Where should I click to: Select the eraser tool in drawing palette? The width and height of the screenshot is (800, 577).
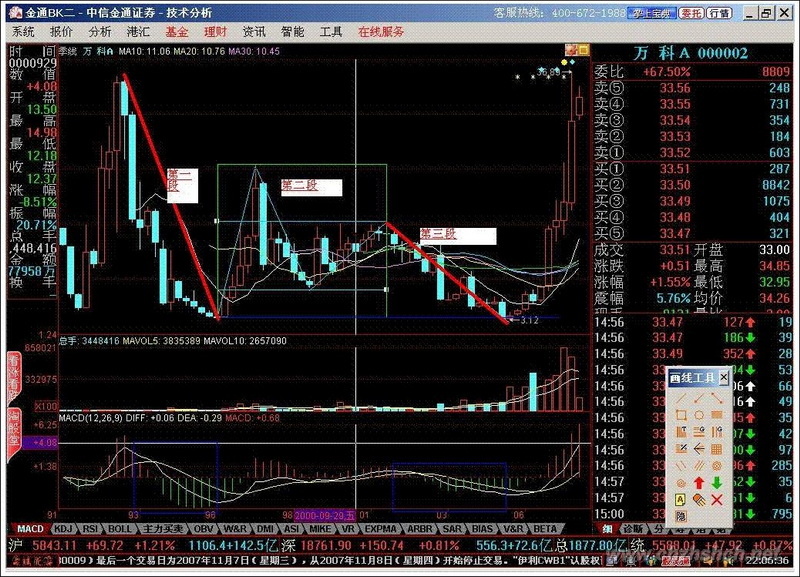tap(698, 499)
